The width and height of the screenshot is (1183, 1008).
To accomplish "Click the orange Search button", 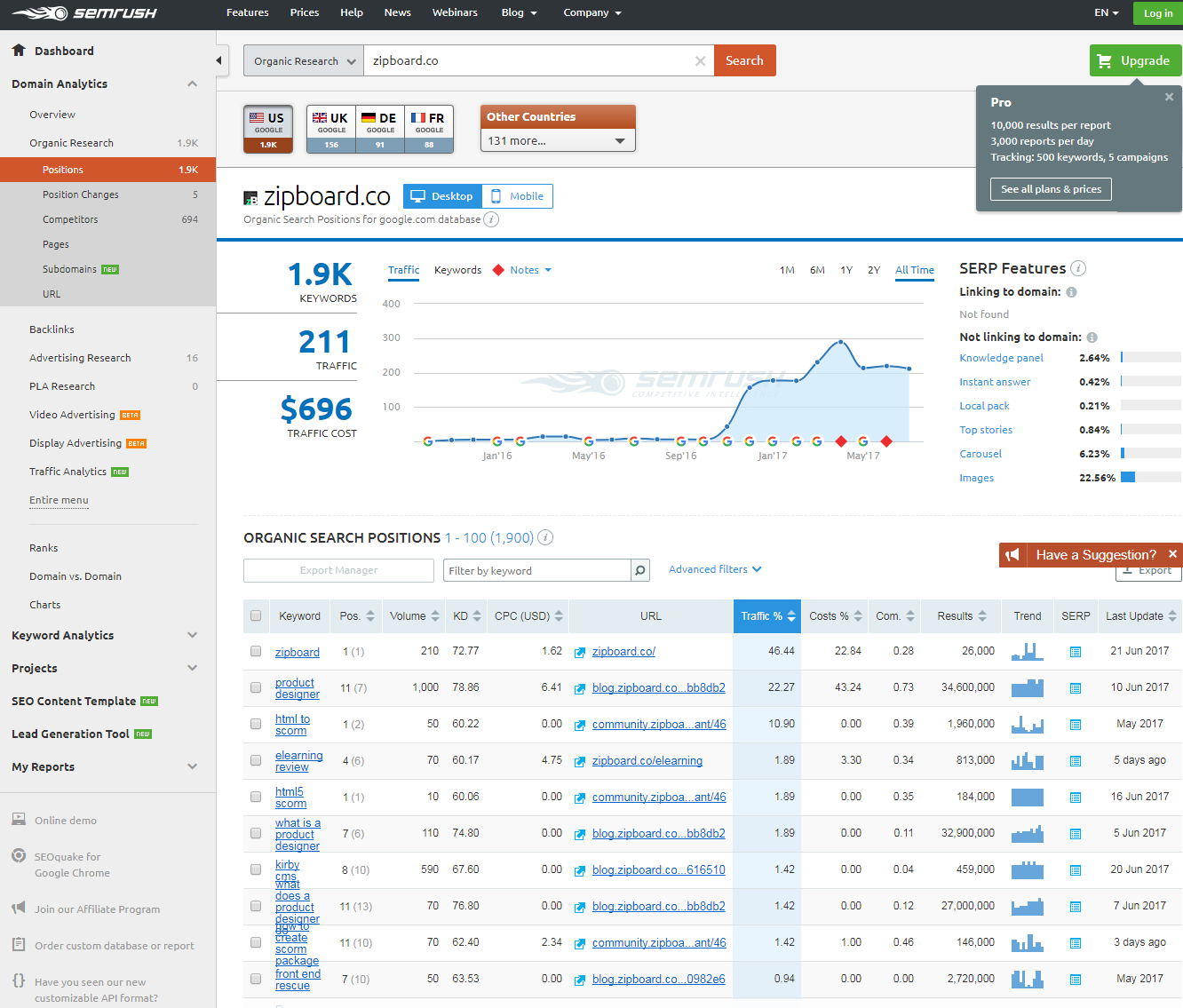I will 744,60.
